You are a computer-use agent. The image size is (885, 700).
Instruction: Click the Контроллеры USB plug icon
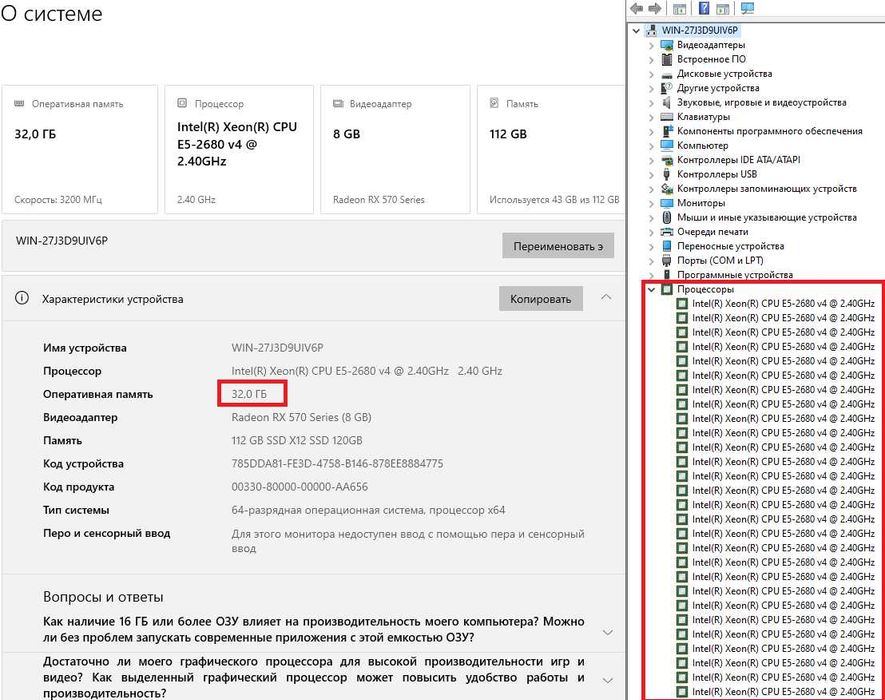click(667, 174)
